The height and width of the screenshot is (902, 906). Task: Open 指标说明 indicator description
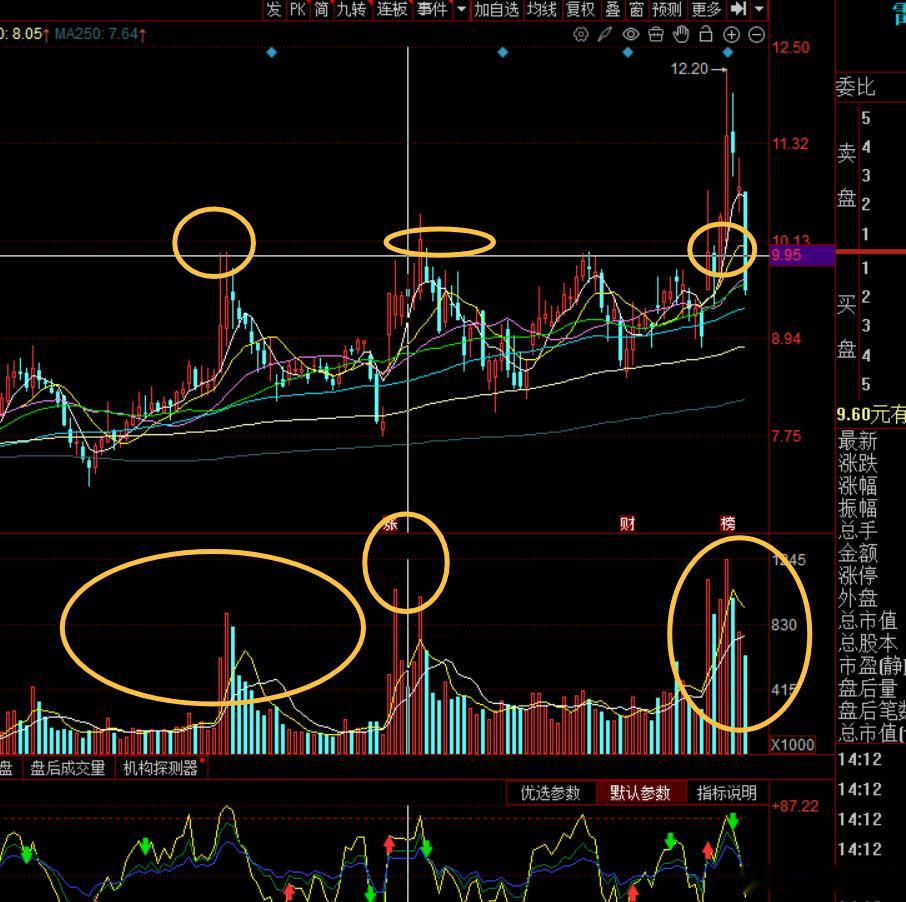coord(727,793)
